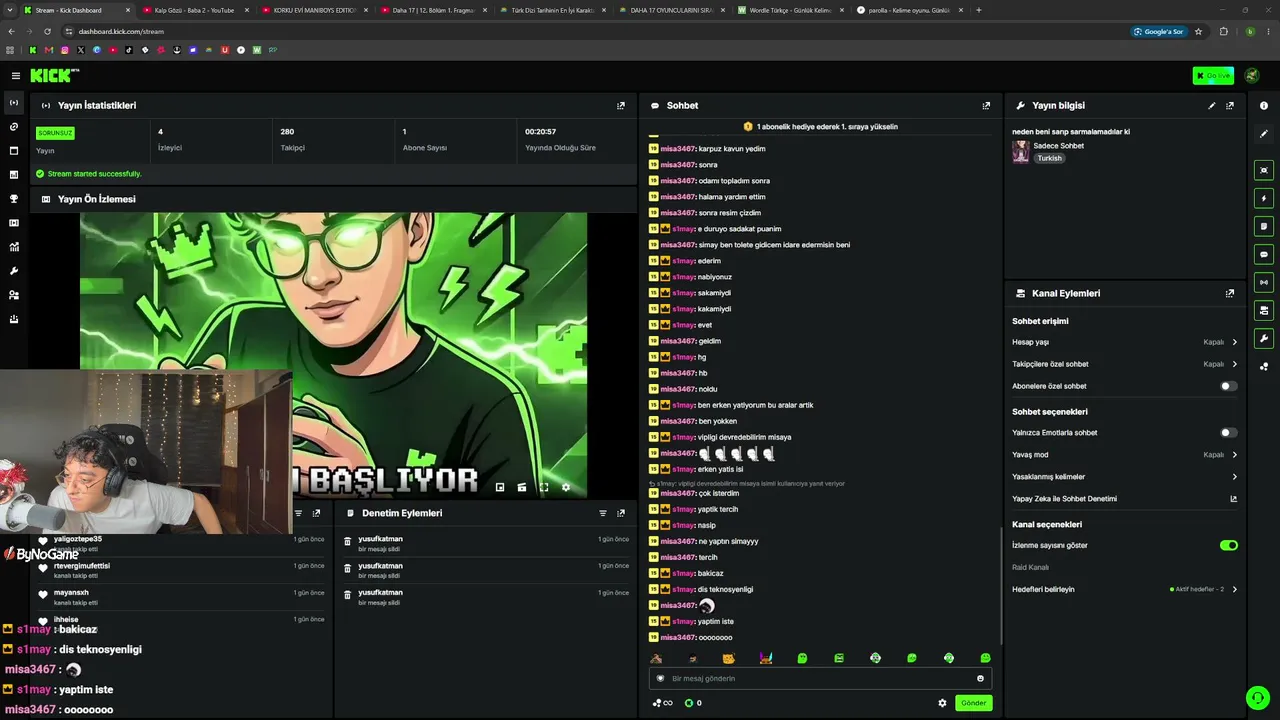Open a new browser tab
The width and height of the screenshot is (1280, 720).
pyautogui.click(x=978, y=10)
